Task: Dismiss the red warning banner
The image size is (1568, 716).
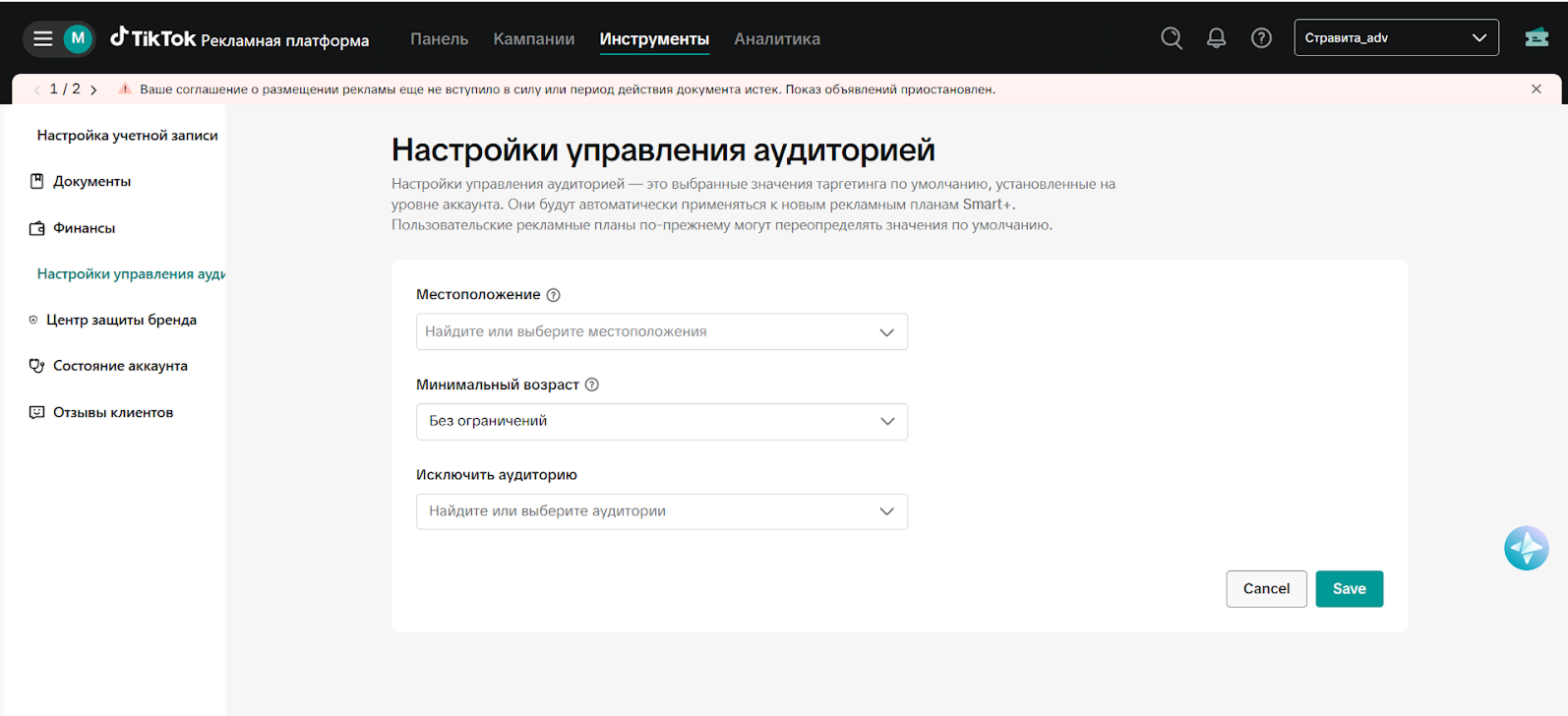Action: (x=1536, y=89)
